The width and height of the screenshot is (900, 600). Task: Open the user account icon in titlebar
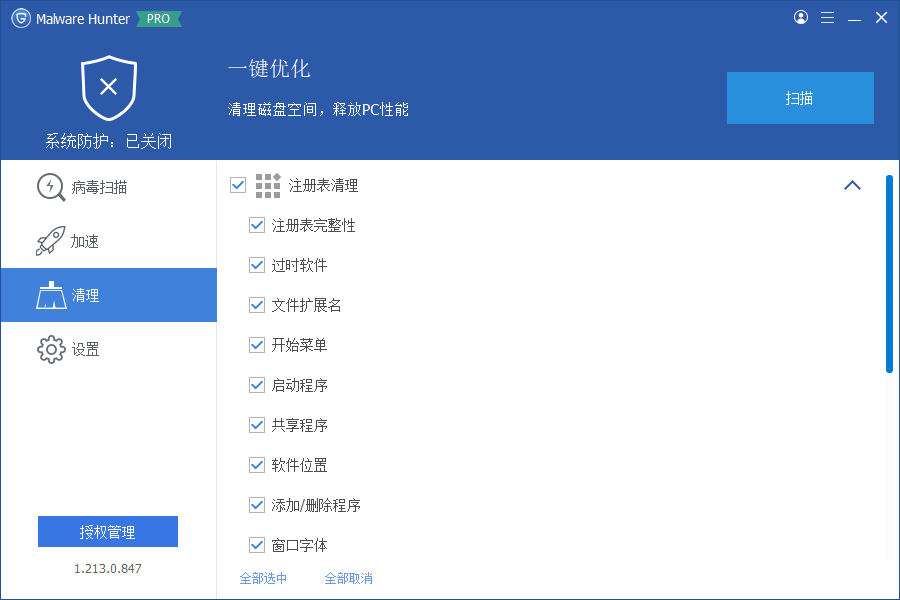(800, 17)
